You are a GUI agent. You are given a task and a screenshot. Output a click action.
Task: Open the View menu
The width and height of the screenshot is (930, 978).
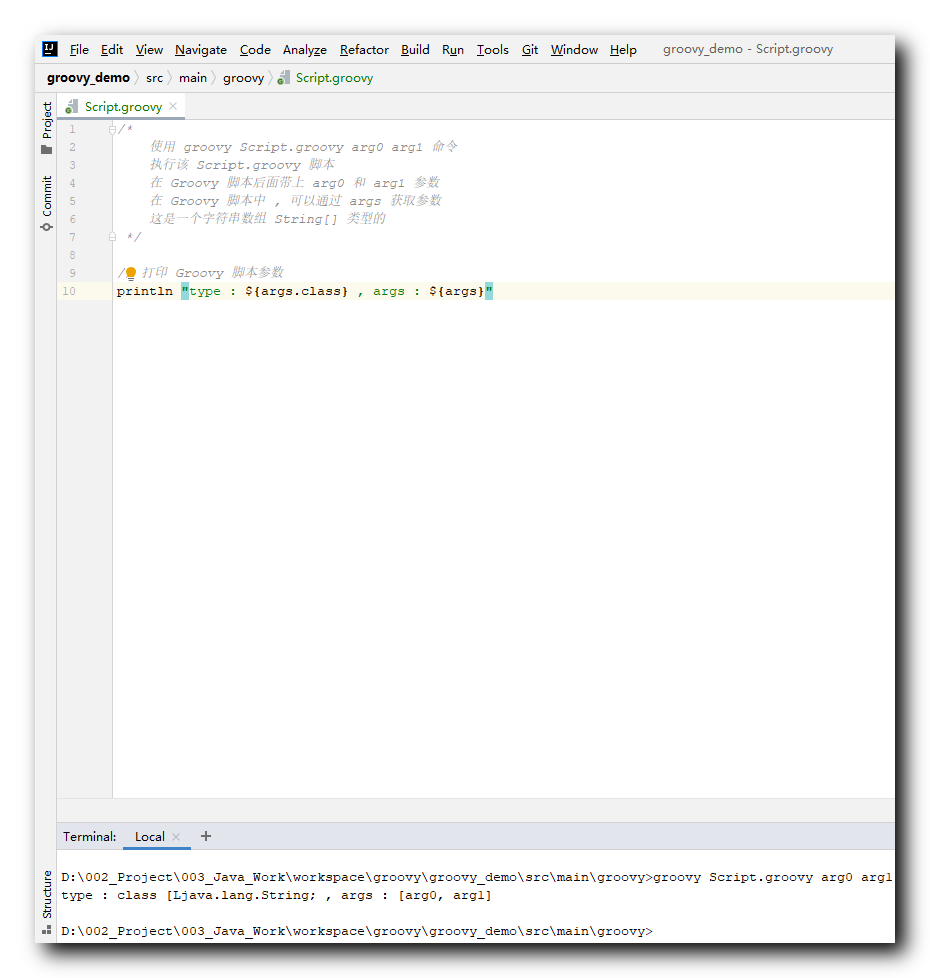150,50
